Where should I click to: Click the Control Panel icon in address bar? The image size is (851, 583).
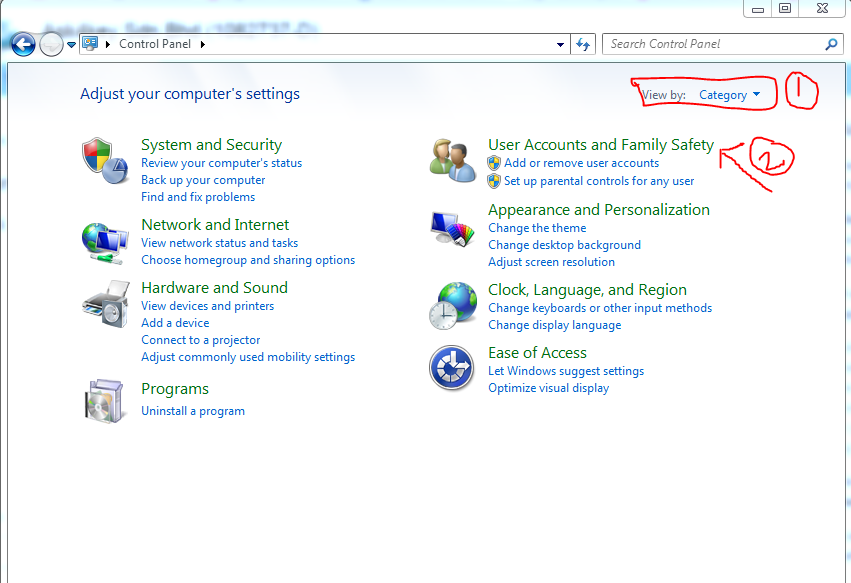(x=91, y=43)
